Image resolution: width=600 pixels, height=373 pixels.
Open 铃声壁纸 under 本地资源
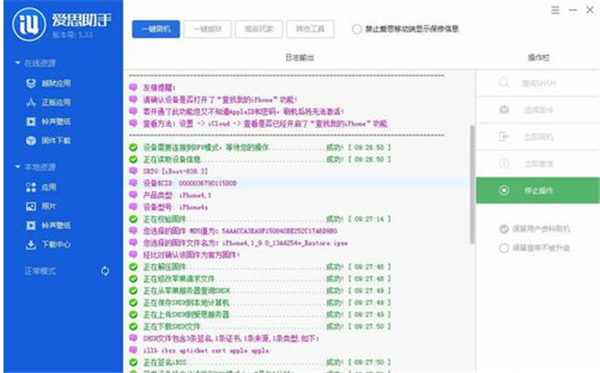48,225
